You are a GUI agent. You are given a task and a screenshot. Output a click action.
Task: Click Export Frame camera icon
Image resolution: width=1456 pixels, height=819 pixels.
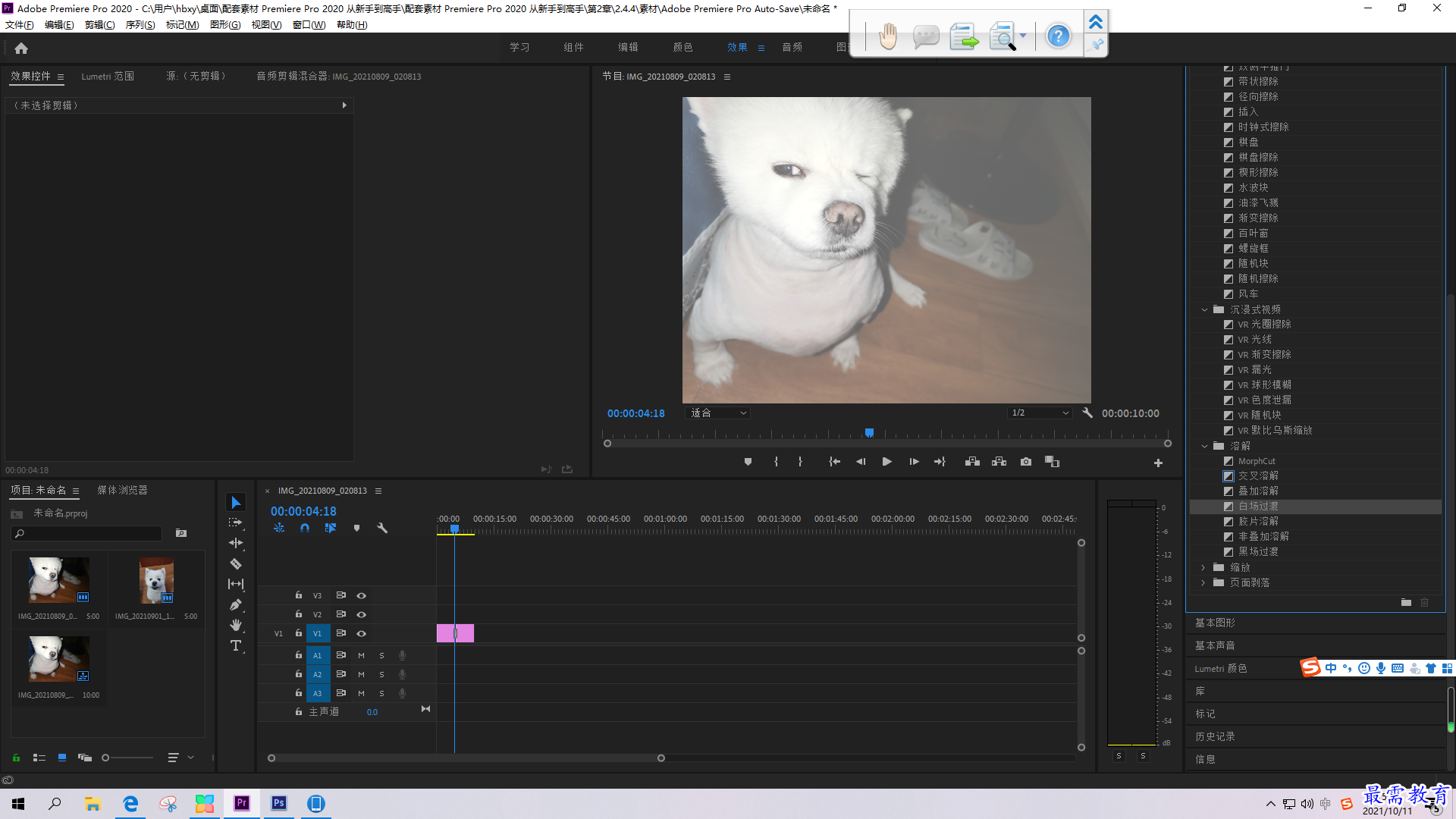(x=1026, y=462)
